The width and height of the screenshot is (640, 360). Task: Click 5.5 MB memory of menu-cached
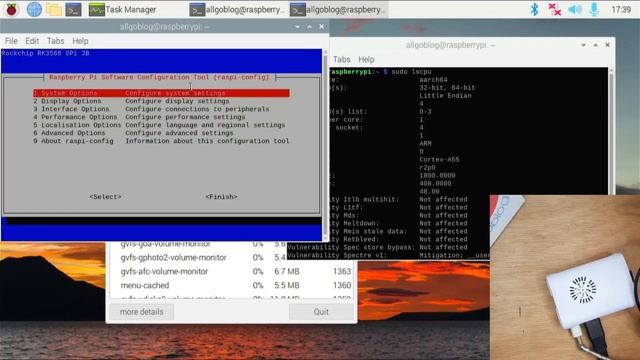[287, 285]
